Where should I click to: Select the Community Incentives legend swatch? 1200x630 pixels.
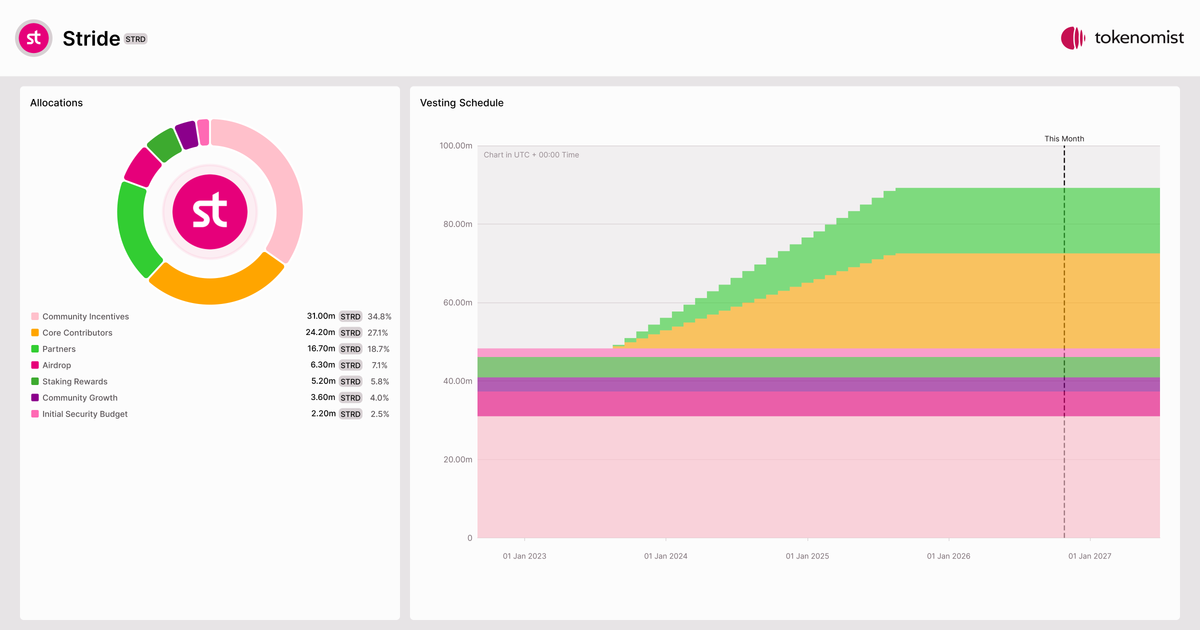point(35,316)
